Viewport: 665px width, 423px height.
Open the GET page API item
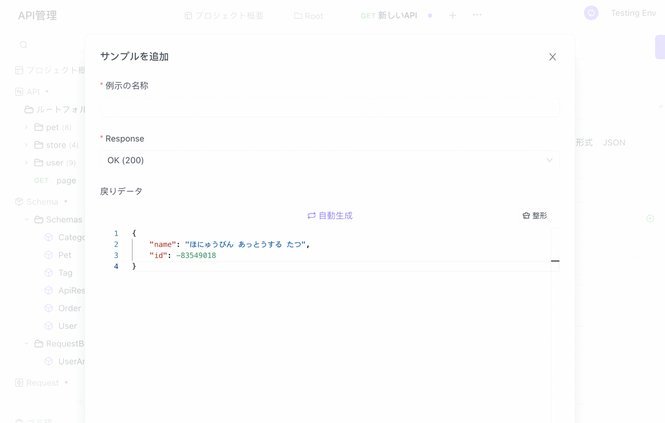pos(55,181)
